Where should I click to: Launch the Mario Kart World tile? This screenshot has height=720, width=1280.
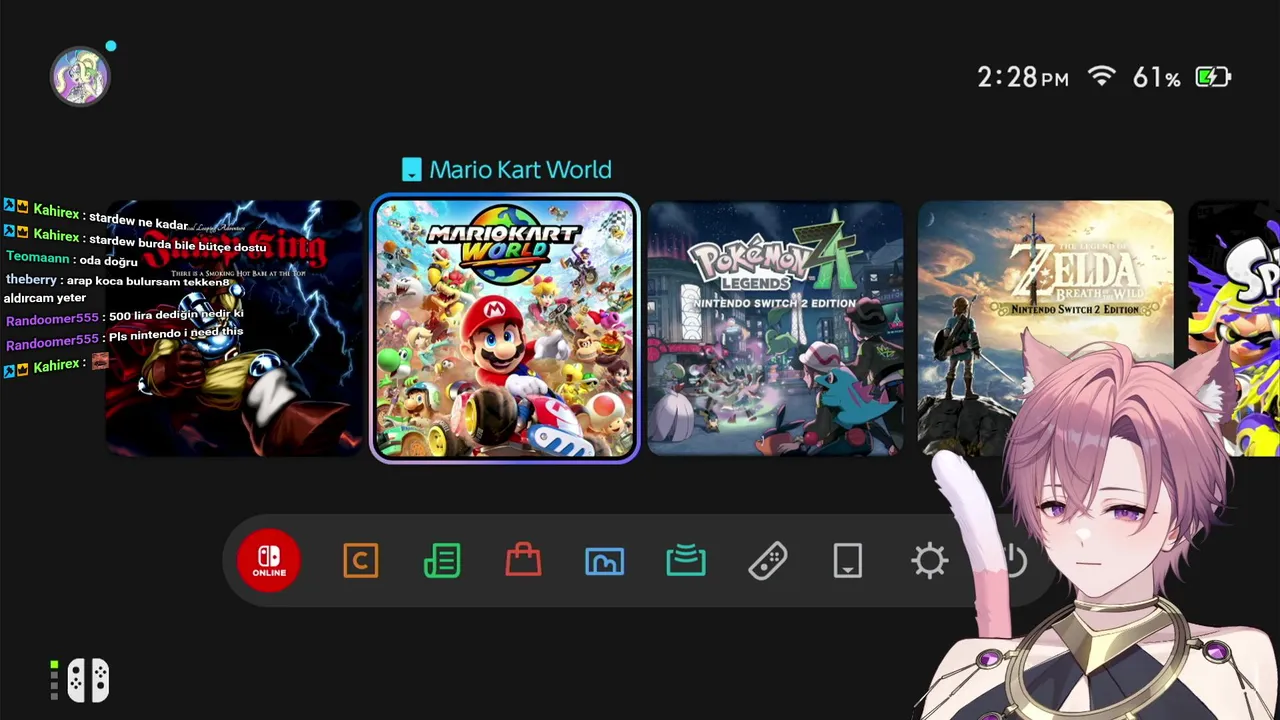click(x=505, y=329)
